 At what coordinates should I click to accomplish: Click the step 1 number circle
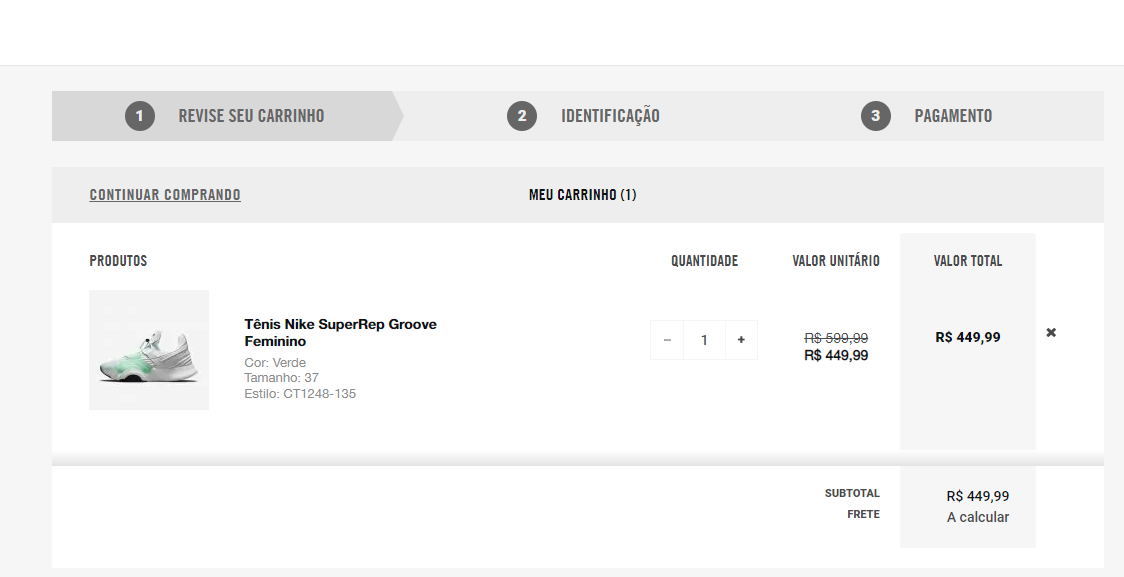[x=140, y=116]
